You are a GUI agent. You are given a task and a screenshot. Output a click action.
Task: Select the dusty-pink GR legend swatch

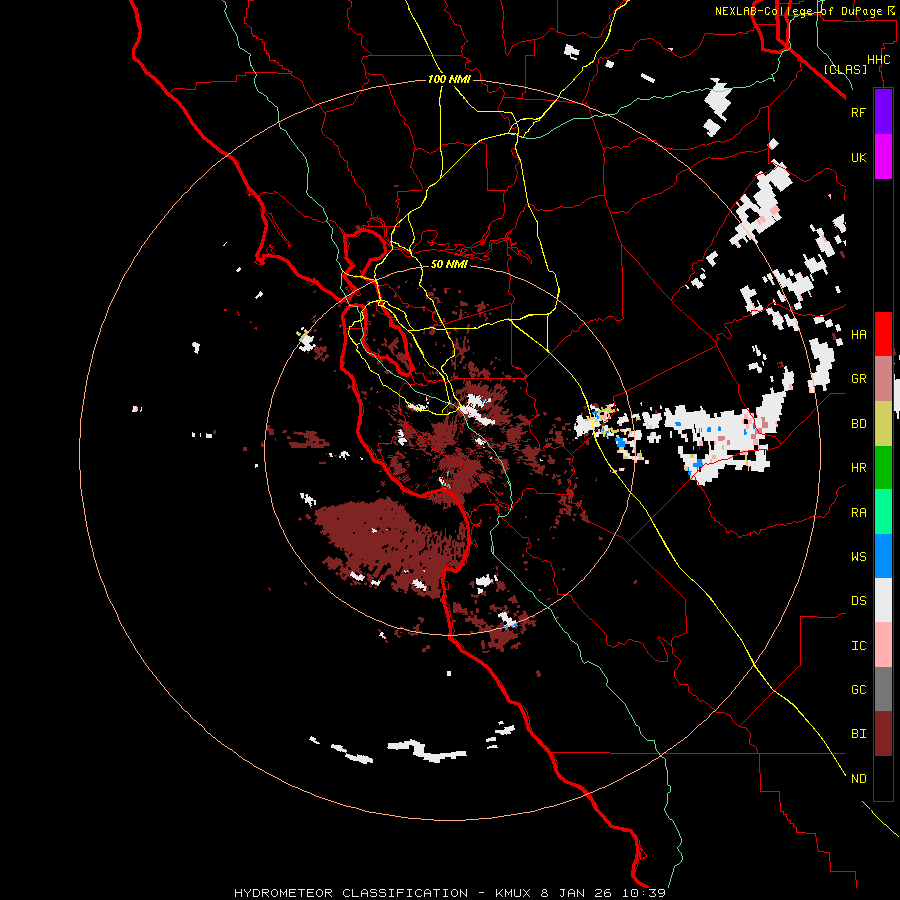pos(883,379)
